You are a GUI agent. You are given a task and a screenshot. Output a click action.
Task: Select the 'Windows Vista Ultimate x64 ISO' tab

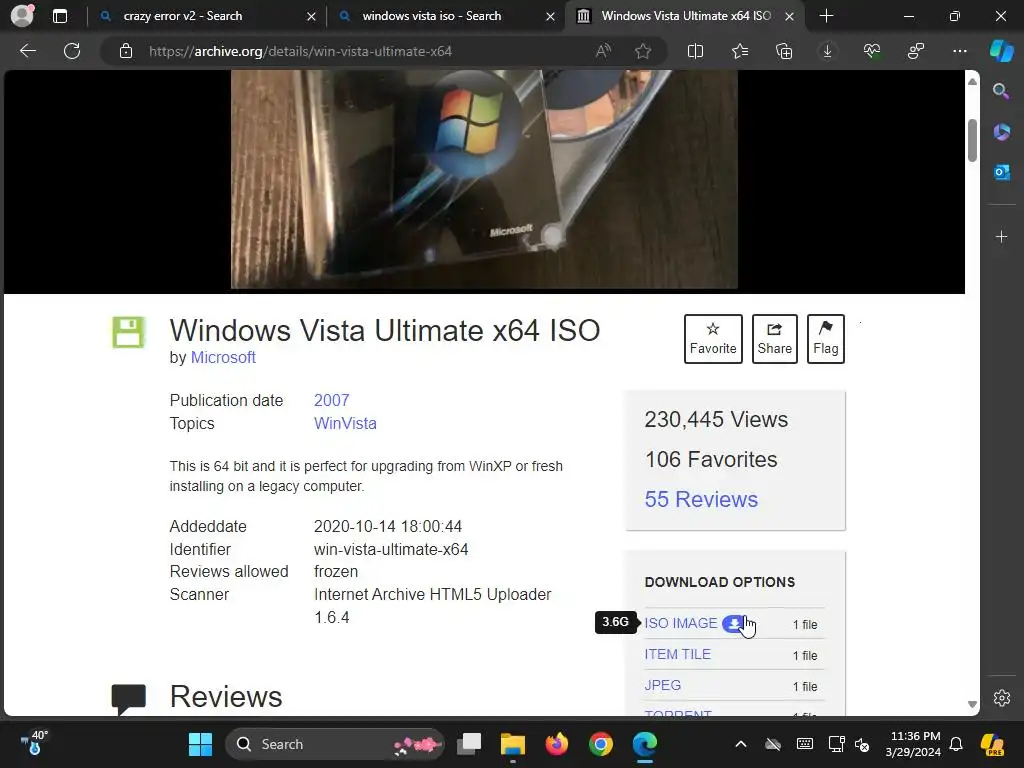(x=686, y=16)
